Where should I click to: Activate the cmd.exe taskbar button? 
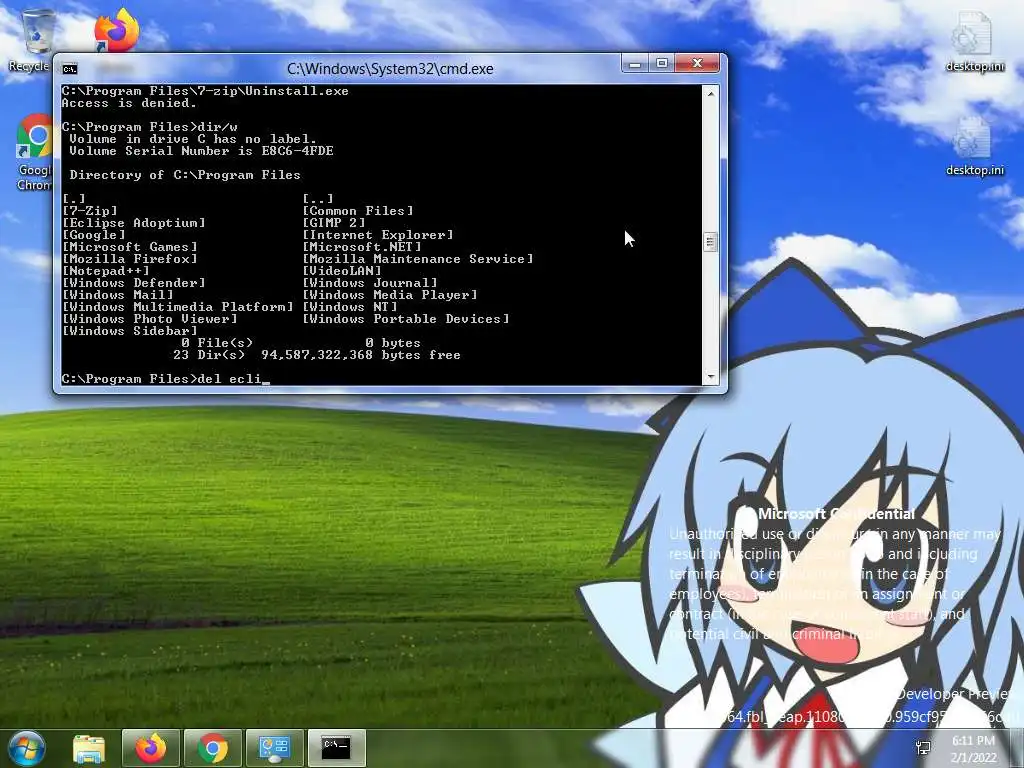pyautogui.click(x=337, y=748)
